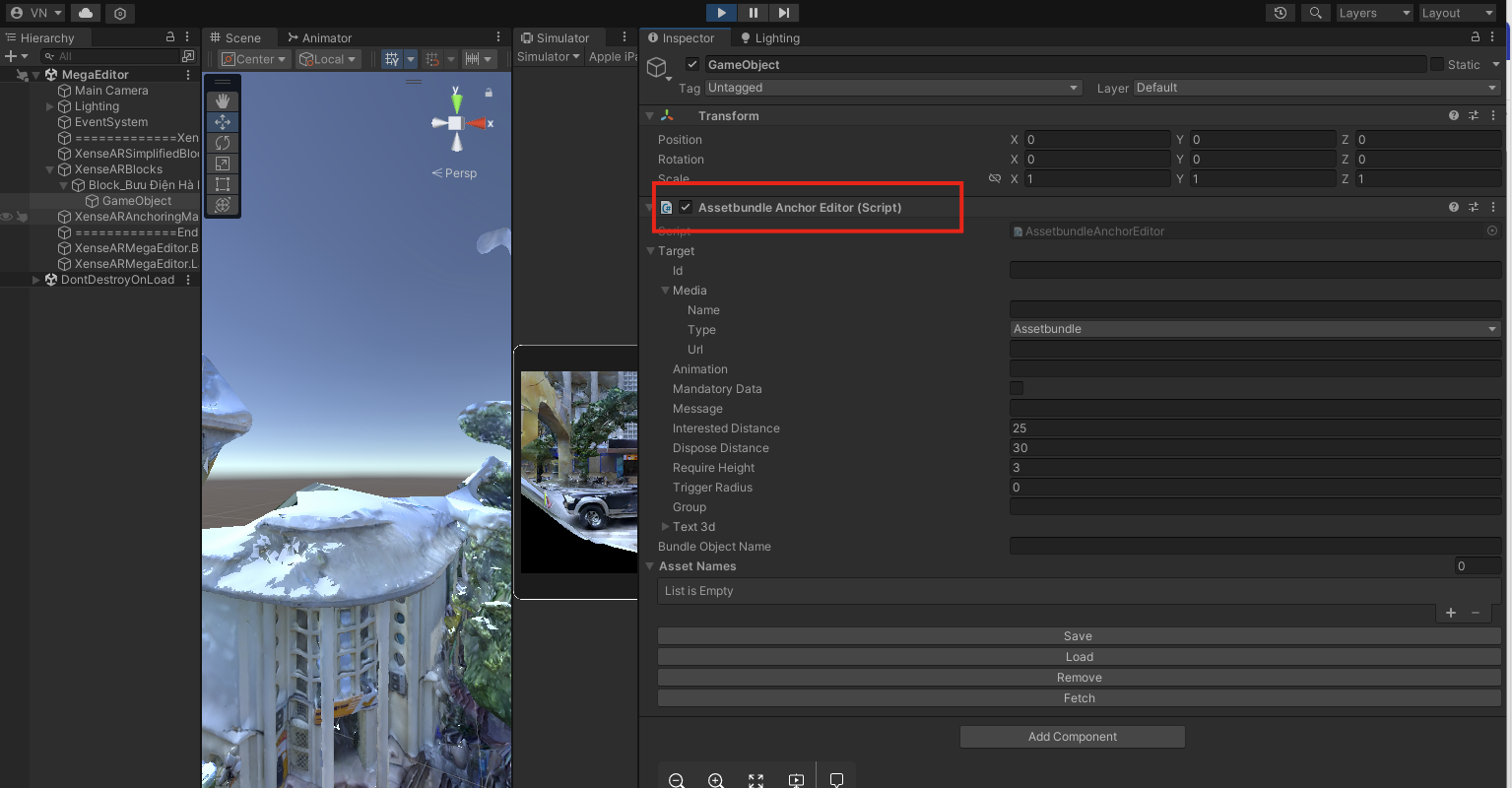The height and width of the screenshot is (788, 1512).
Task: Click the Save button
Action: [x=1078, y=636]
